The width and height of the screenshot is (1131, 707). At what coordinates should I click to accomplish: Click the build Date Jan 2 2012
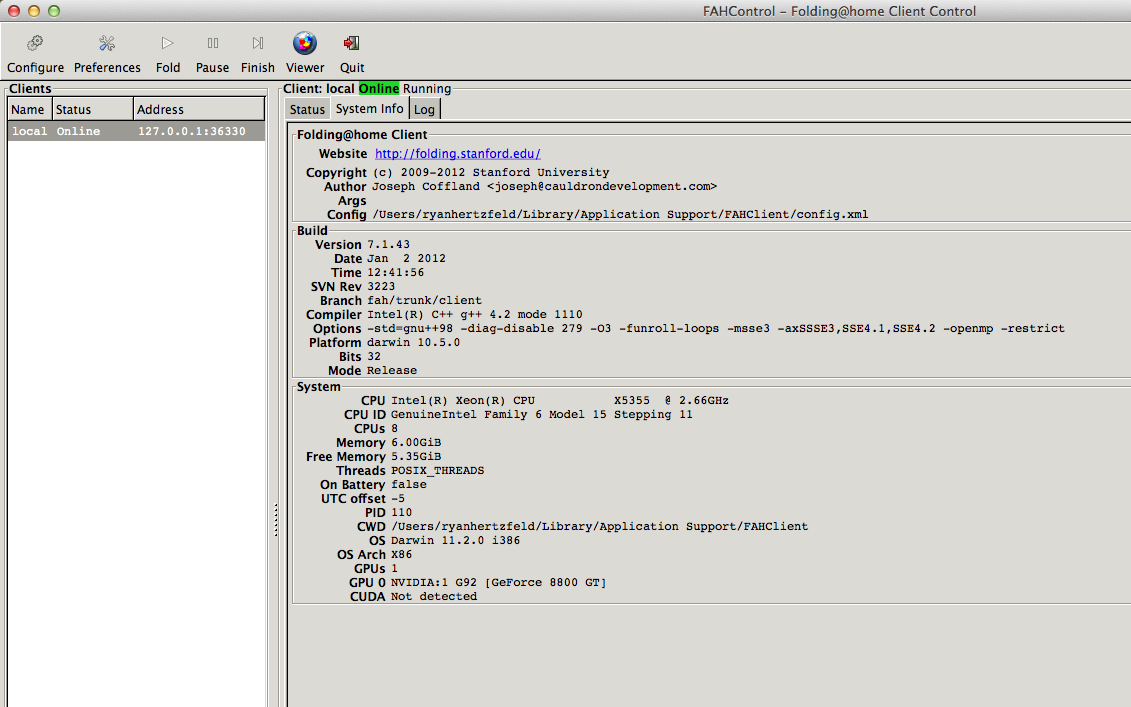(406, 258)
